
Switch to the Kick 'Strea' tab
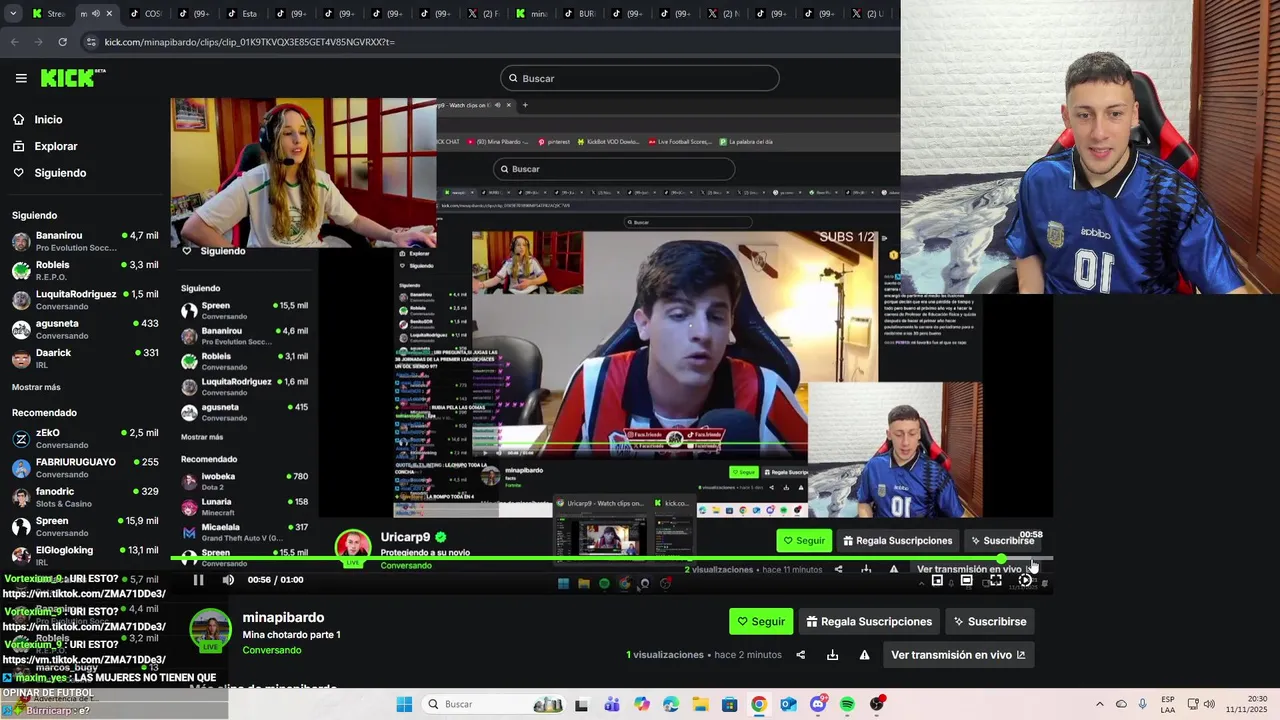(x=48, y=14)
